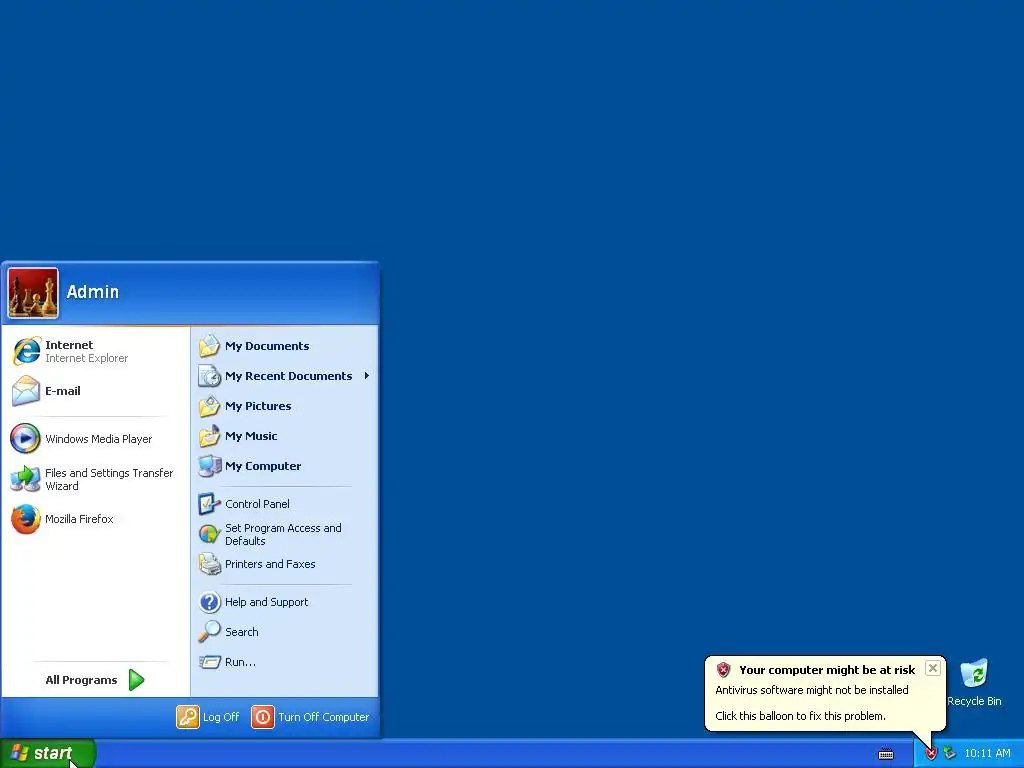Open the Run... dialog icon

coord(210,662)
